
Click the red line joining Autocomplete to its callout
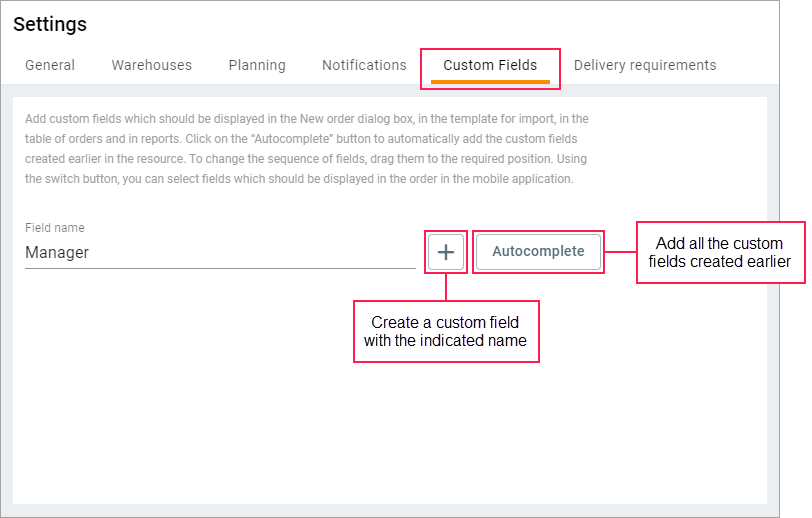point(620,251)
